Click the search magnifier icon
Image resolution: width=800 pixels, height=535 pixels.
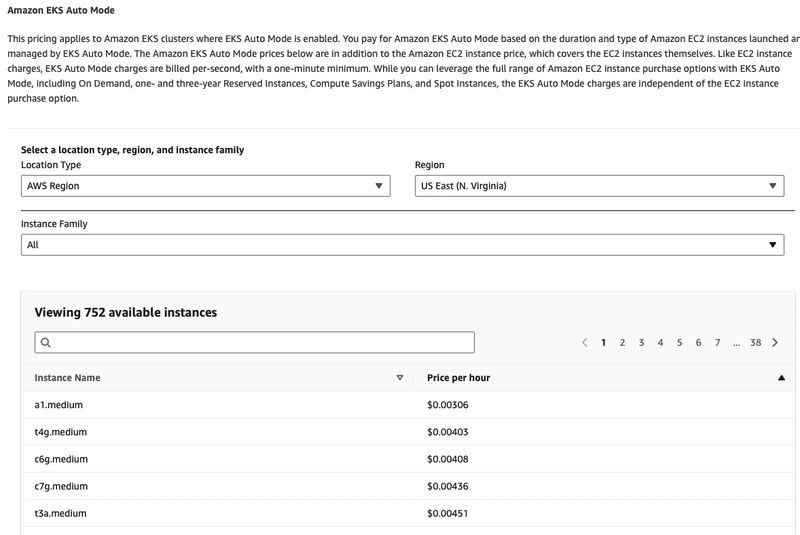(45, 343)
